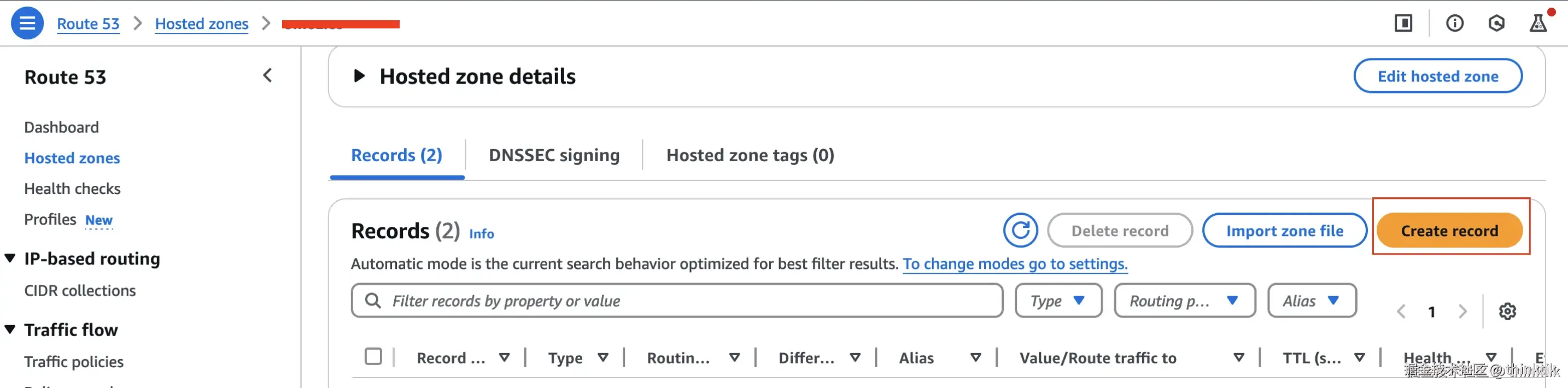Click the info circle icon
Viewport: 1568px width, 388px height.
(1455, 23)
